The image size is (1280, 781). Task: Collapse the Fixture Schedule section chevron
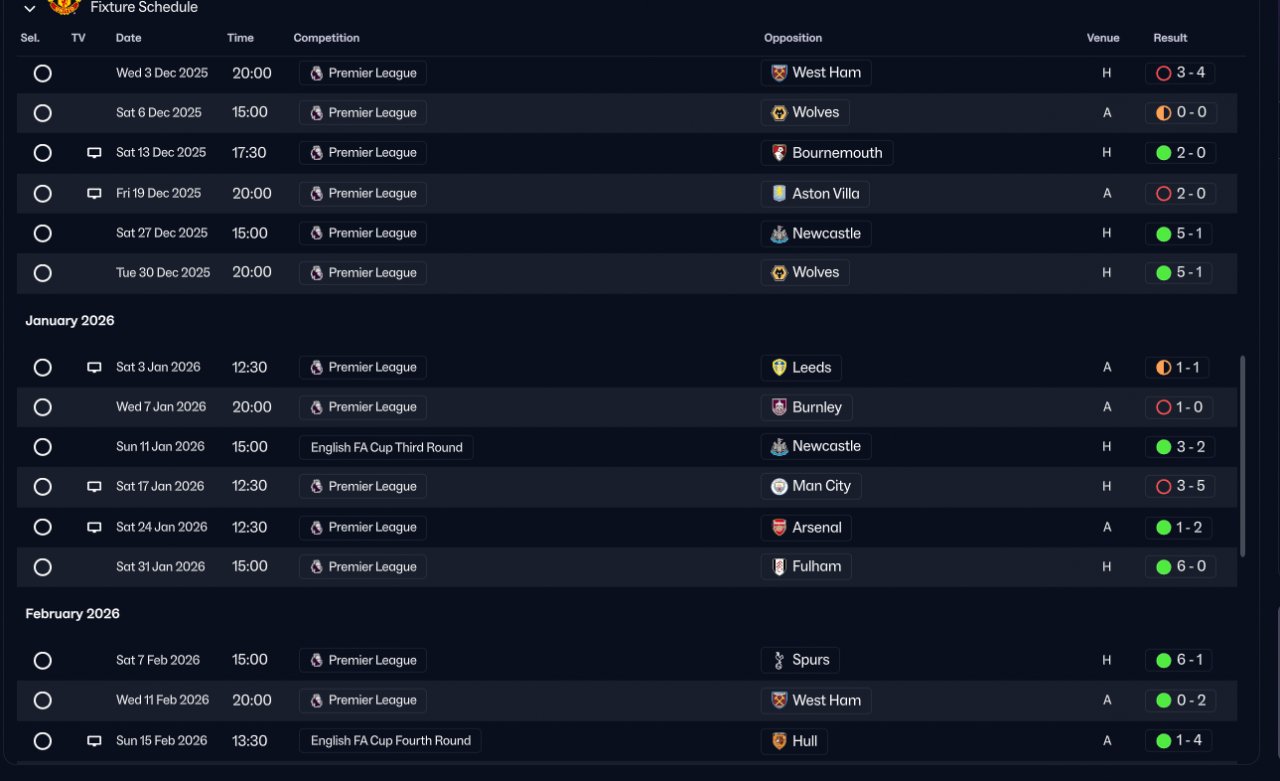(x=30, y=8)
